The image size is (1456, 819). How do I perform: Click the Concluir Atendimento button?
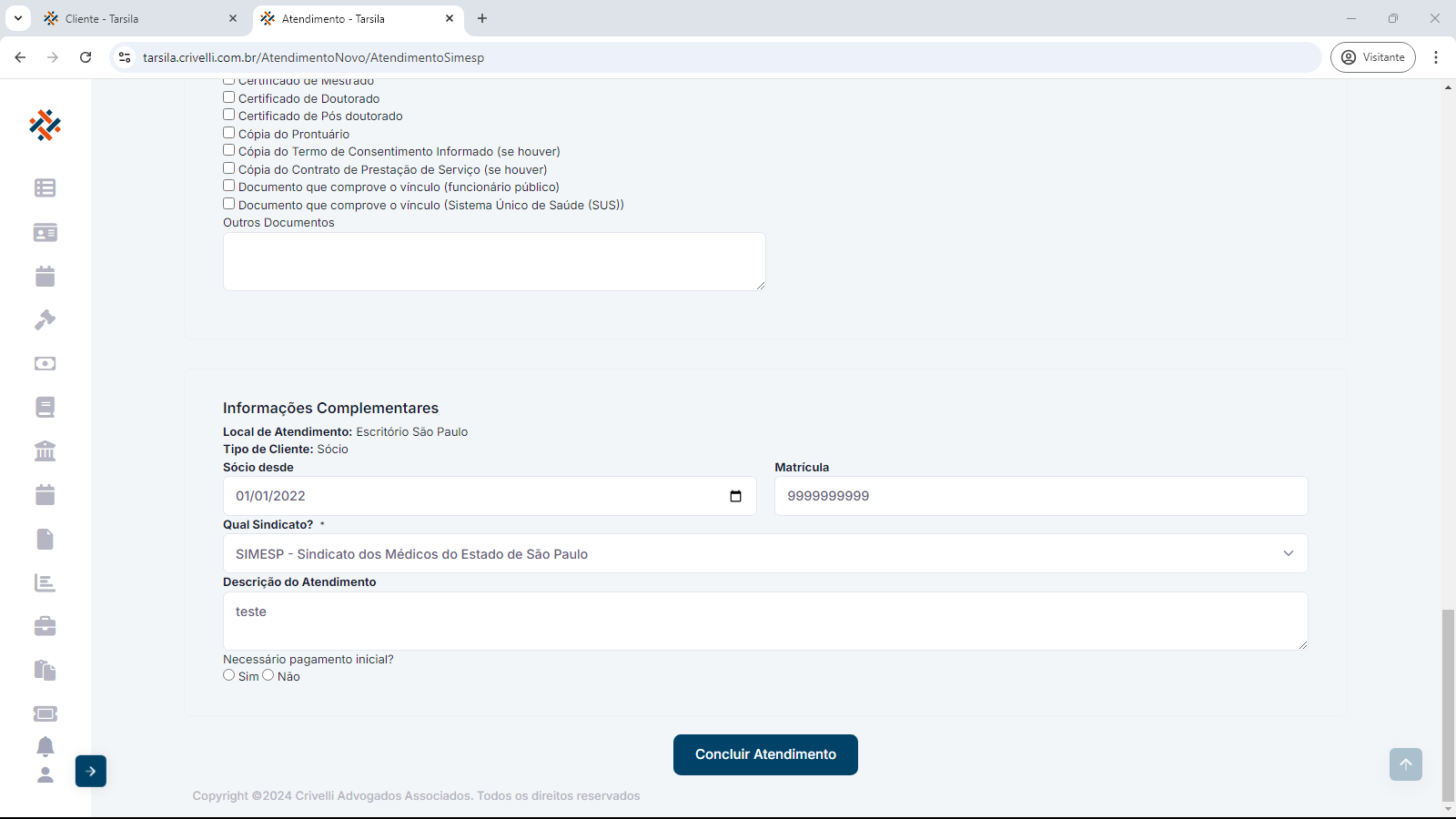765,754
